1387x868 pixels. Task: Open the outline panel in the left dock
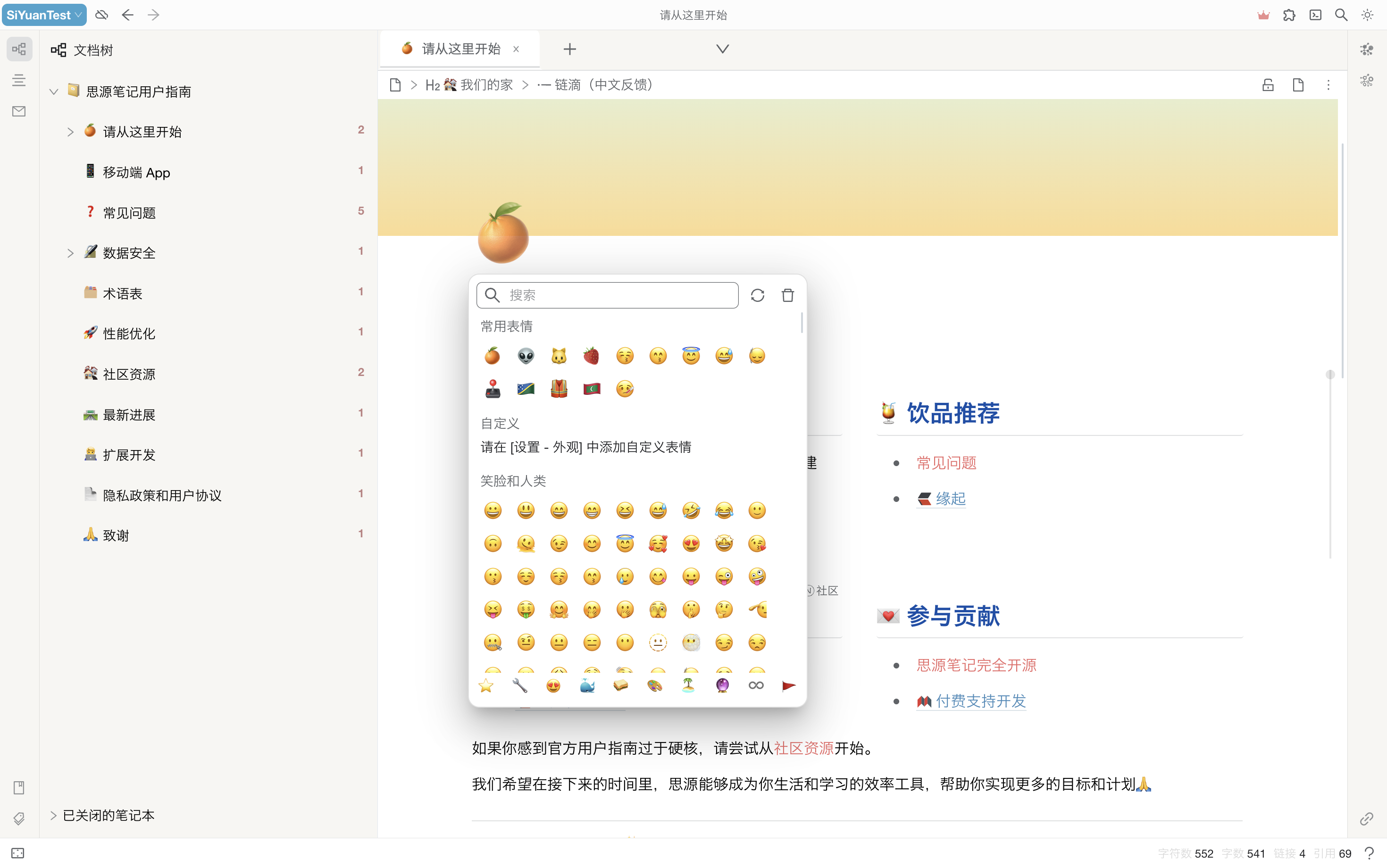(x=19, y=80)
